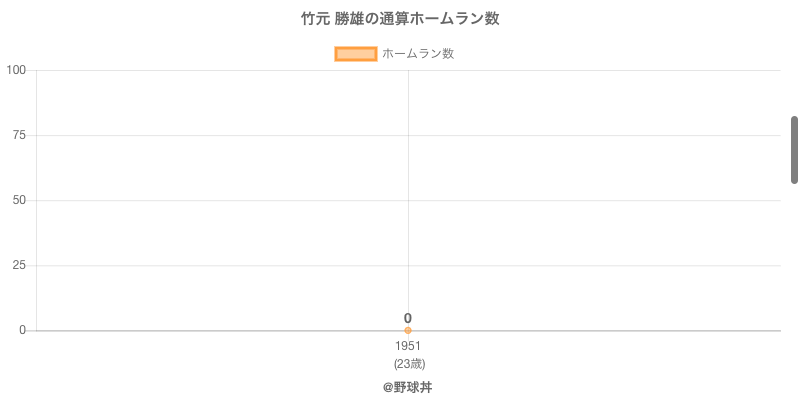Click the chart title 竹元 勝雄の通算ホームラン数
The width and height of the screenshot is (800, 400).
400,19
